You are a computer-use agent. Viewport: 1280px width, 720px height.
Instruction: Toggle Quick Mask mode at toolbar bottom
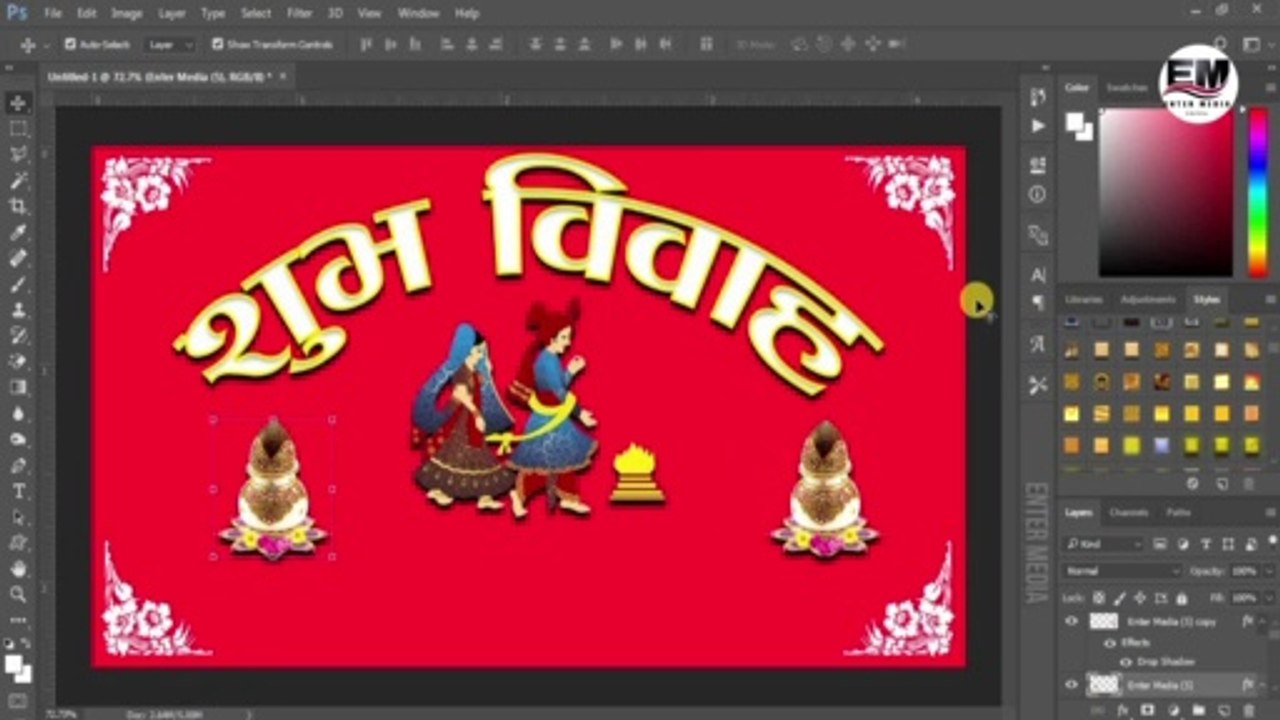[x=18, y=702]
